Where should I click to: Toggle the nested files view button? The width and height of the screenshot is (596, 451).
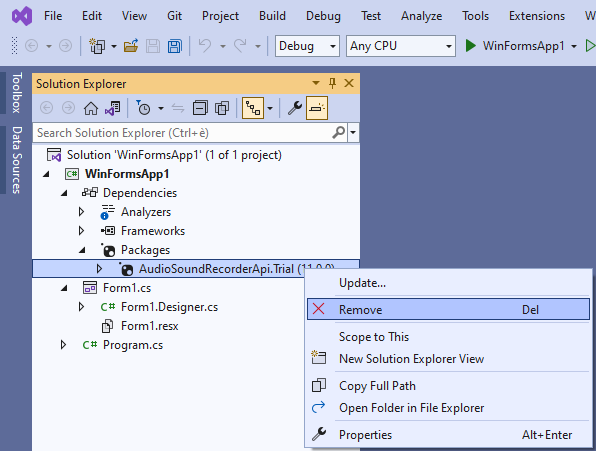[x=253, y=108]
